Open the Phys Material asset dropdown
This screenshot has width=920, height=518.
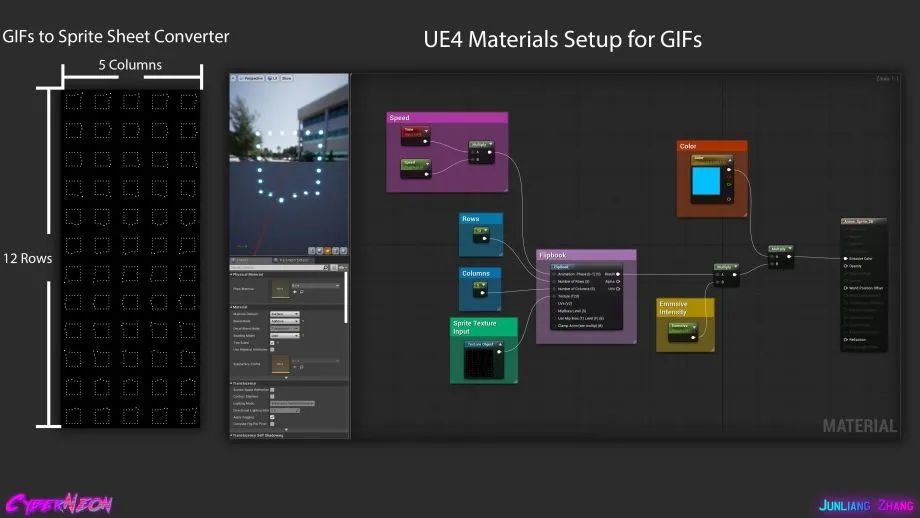(315, 286)
